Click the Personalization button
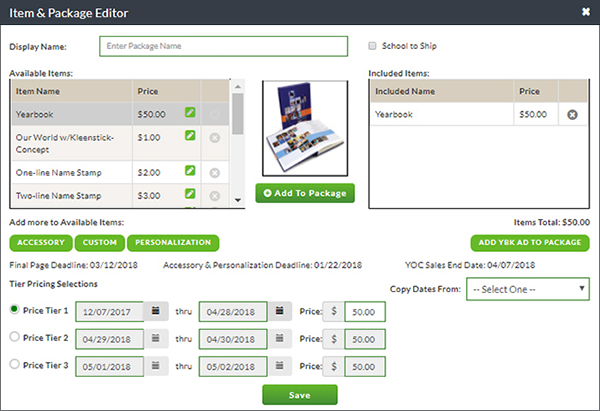 tap(174, 242)
